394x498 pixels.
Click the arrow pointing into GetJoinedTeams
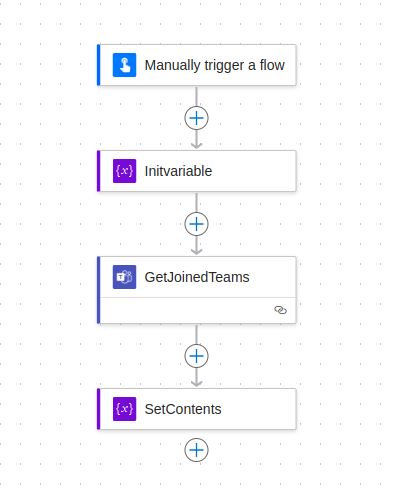196,246
